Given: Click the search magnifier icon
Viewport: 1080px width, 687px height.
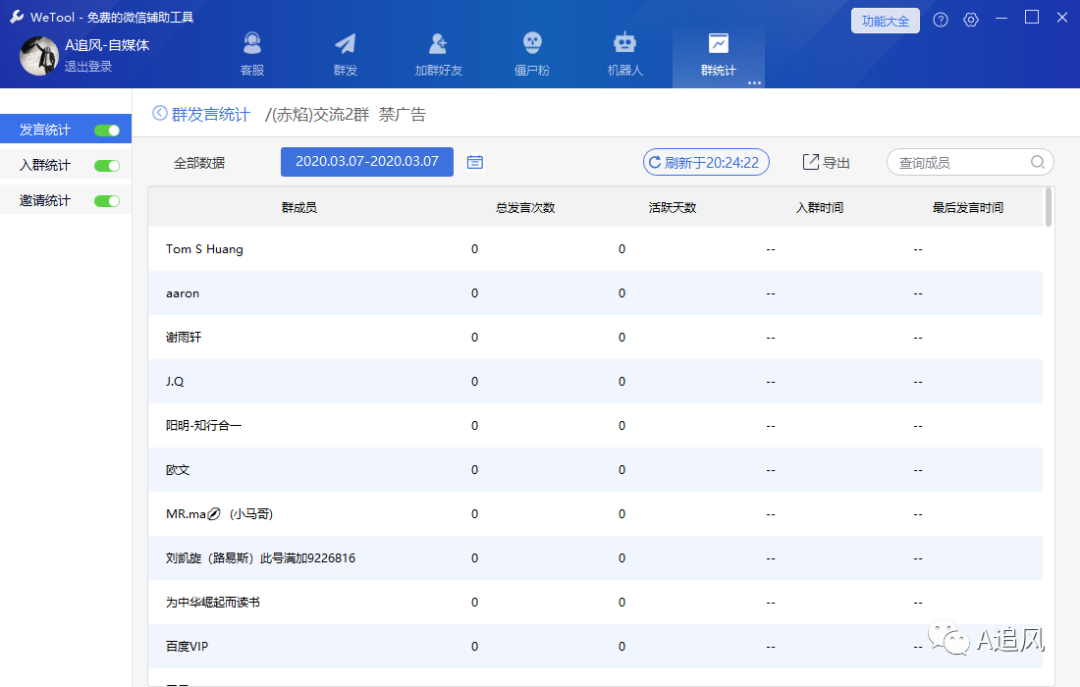Looking at the screenshot, I should coord(1037,162).
